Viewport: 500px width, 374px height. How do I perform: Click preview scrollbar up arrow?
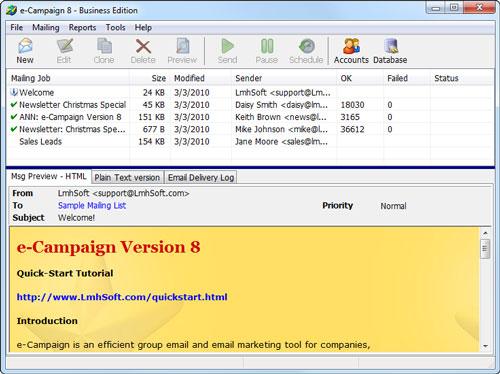pos(485,233)
